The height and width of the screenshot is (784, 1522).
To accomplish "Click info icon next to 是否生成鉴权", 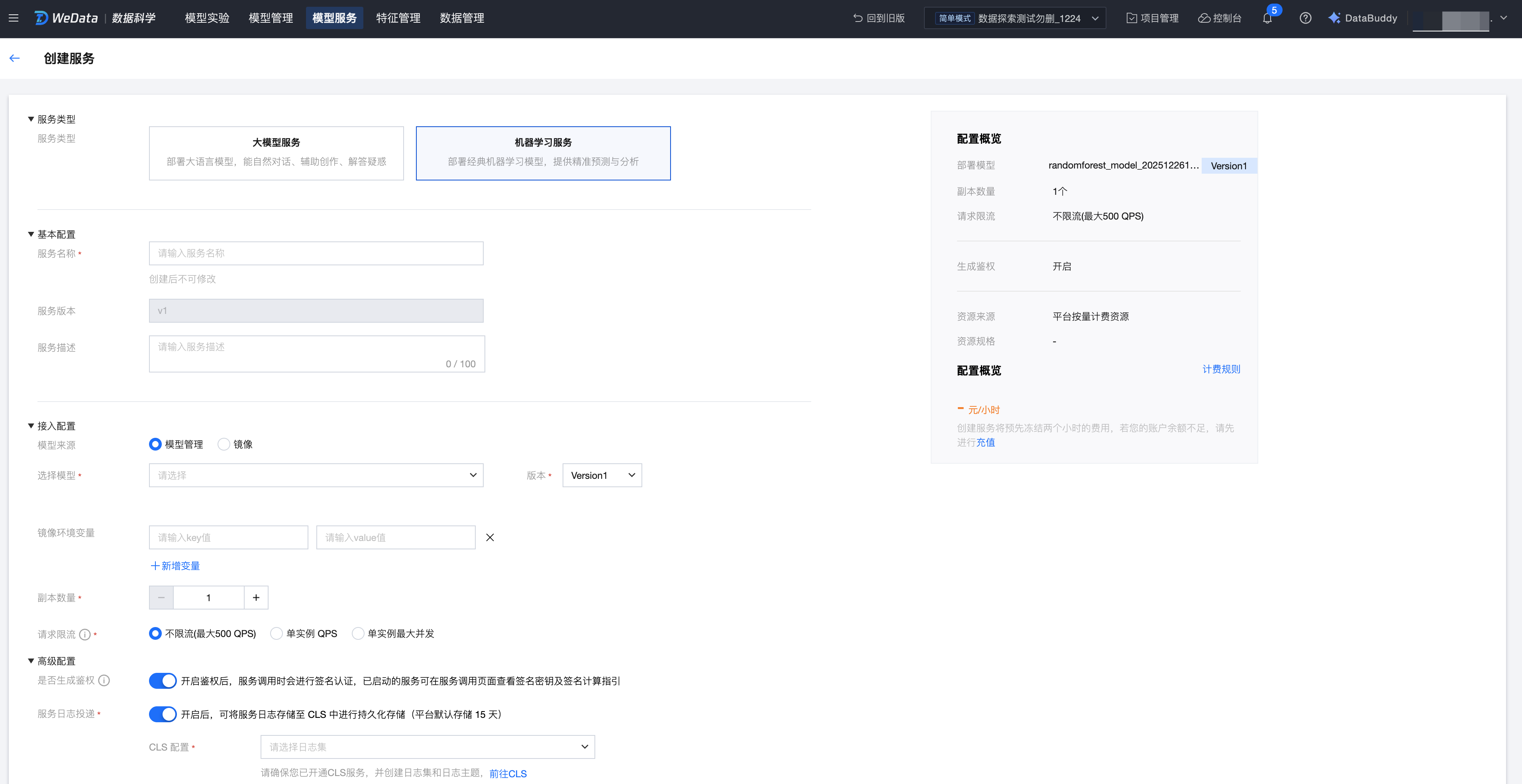I will 104,680.
